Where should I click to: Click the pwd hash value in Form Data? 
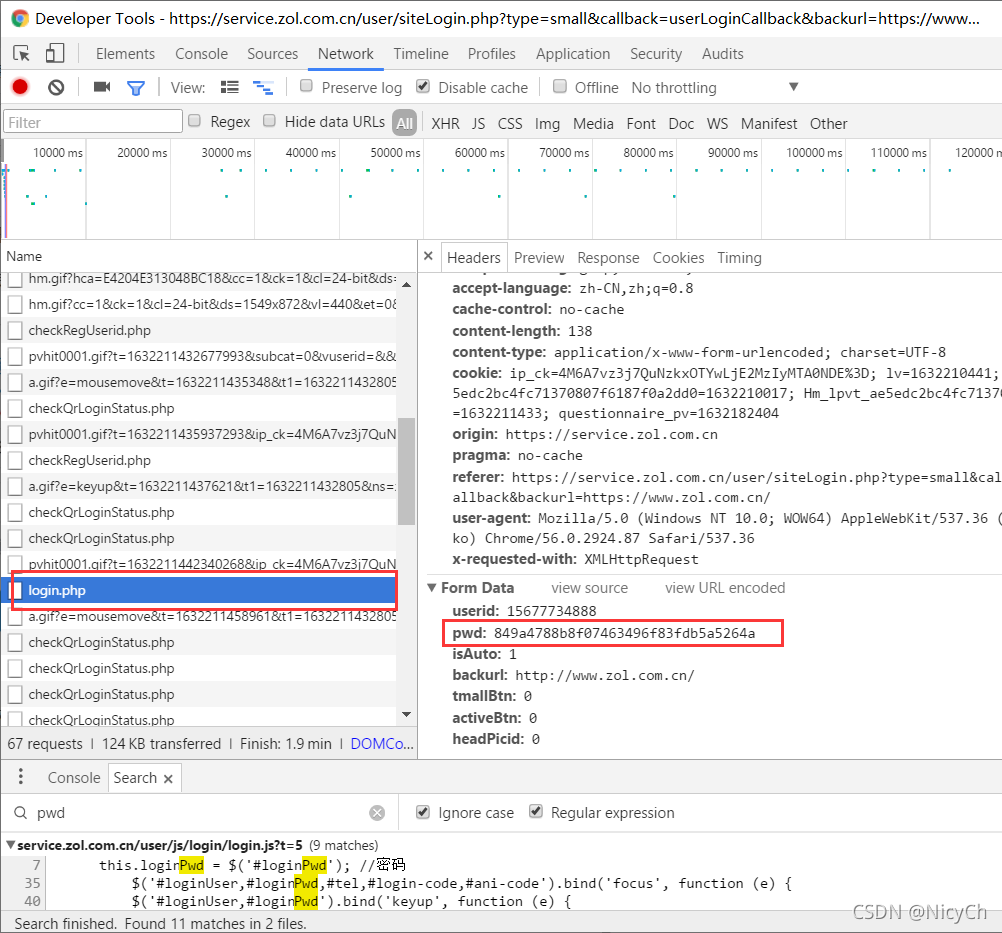pyautogui.click(x=624, y=633)
